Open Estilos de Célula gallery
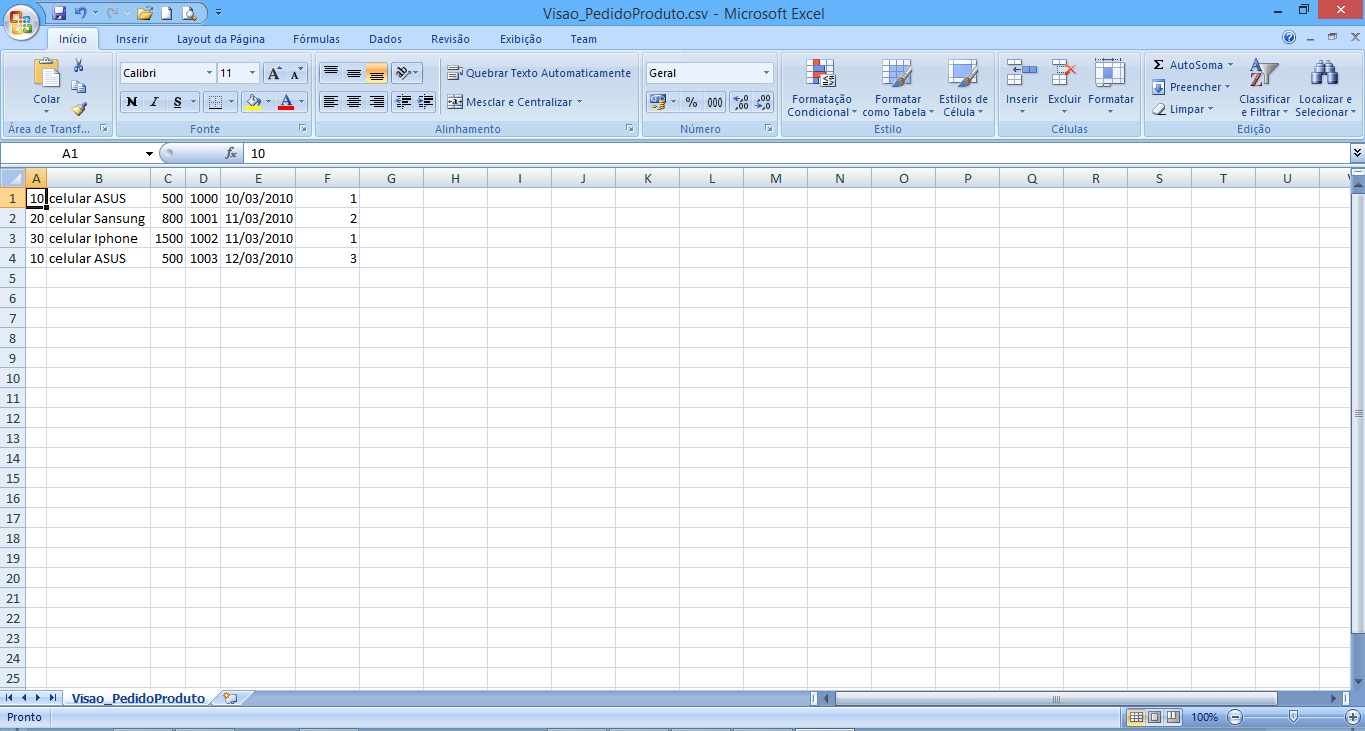This screenshot has width=1365, height=731. point(963,88)
